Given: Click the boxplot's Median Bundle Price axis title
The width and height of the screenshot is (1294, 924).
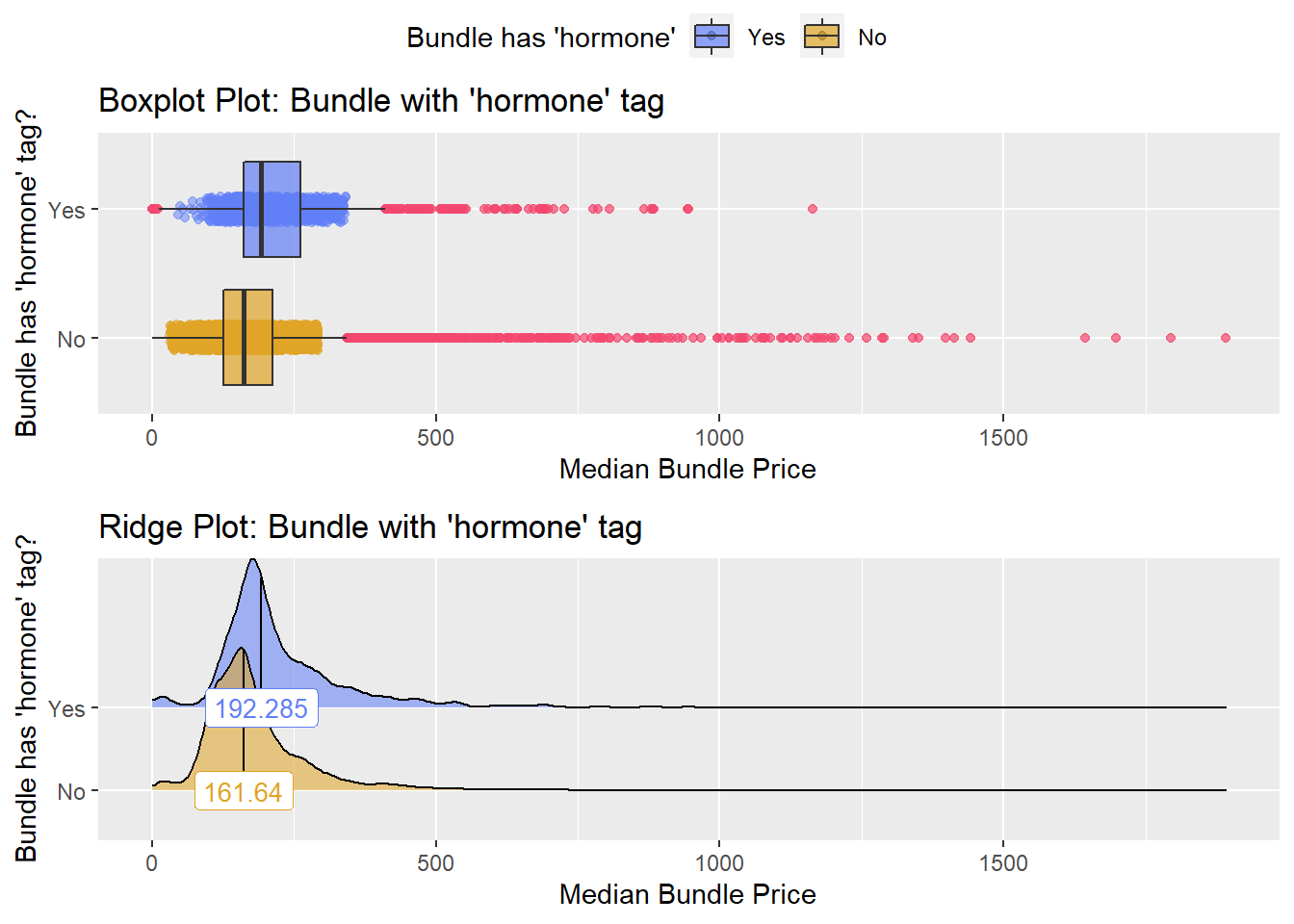Looking at the screenshot, I should click(x=687, y=469).
